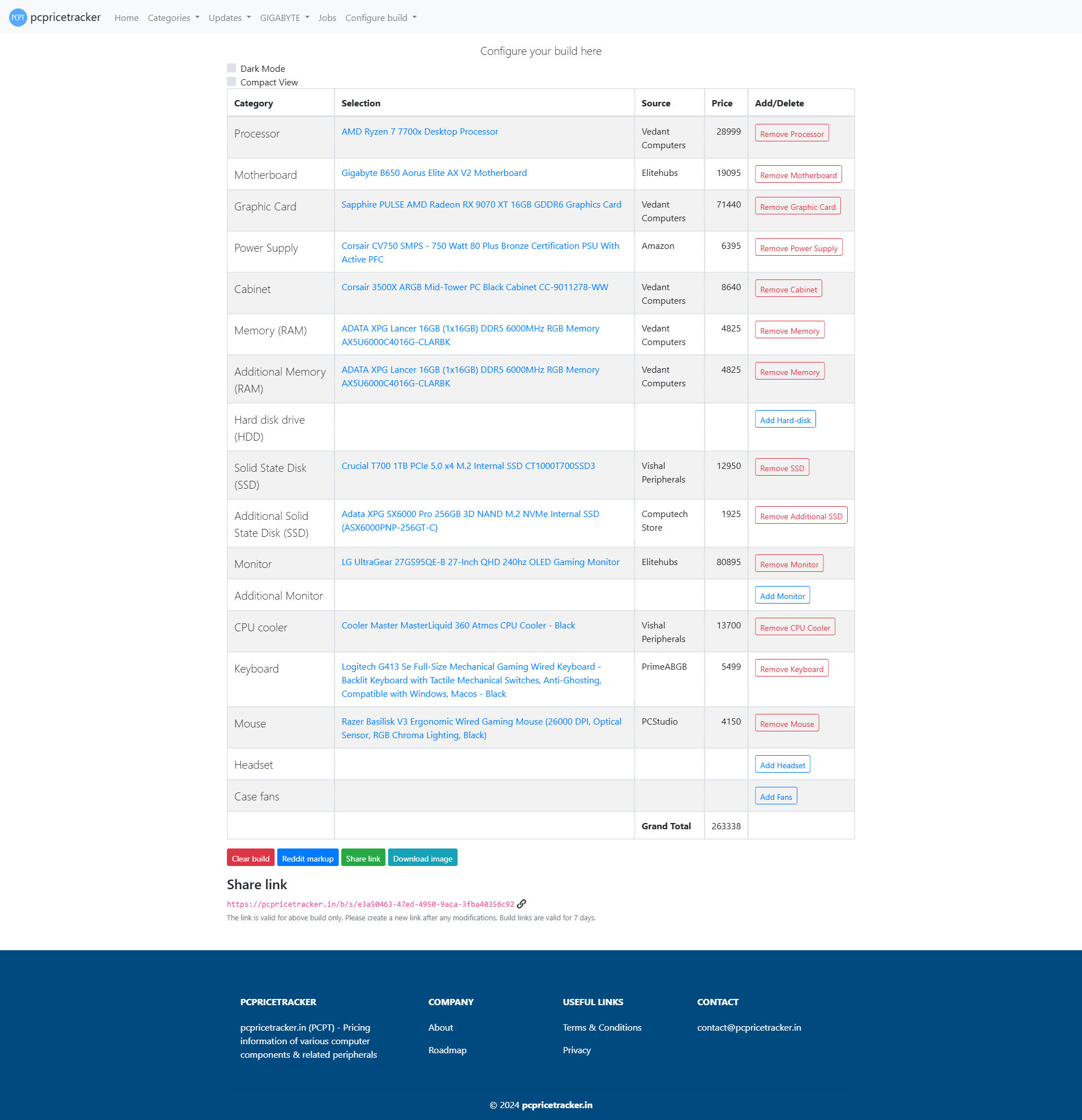Go to Home in navbar
1082x1120 pixels.
pos(126,18)
